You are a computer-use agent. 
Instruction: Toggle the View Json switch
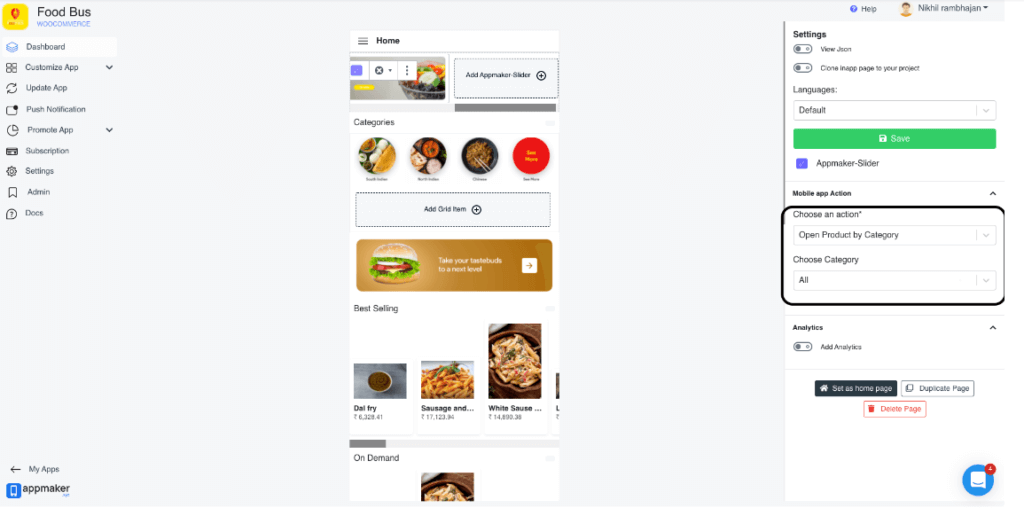tap(803, 49)
